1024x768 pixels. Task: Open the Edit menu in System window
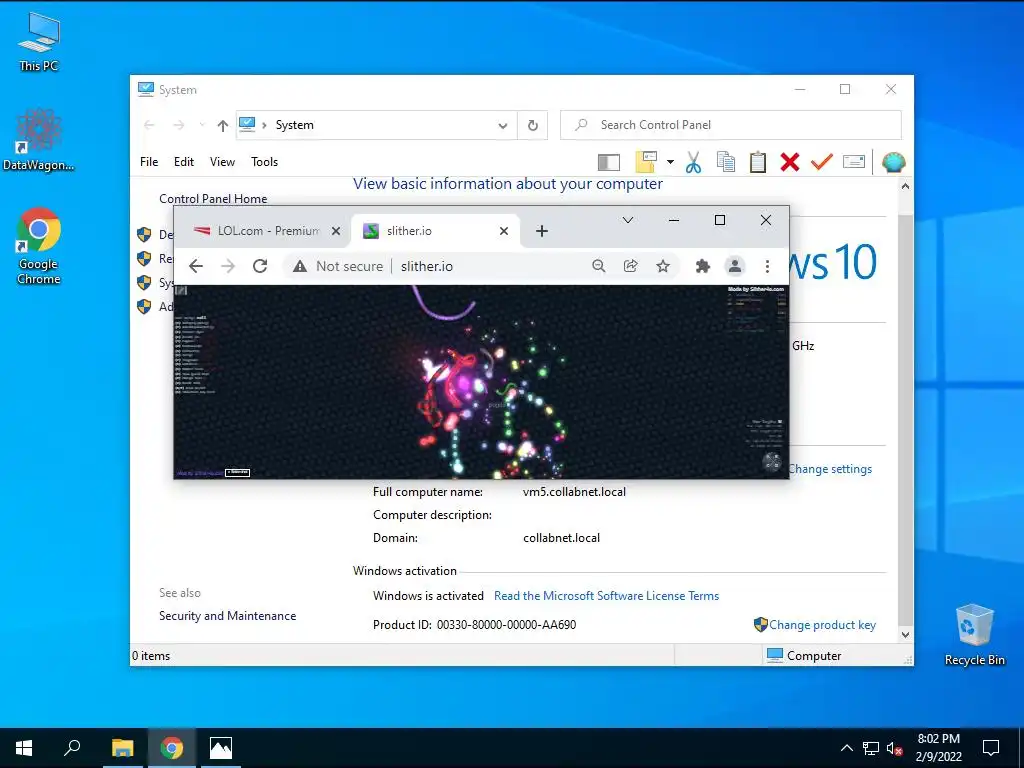[184, 162]
